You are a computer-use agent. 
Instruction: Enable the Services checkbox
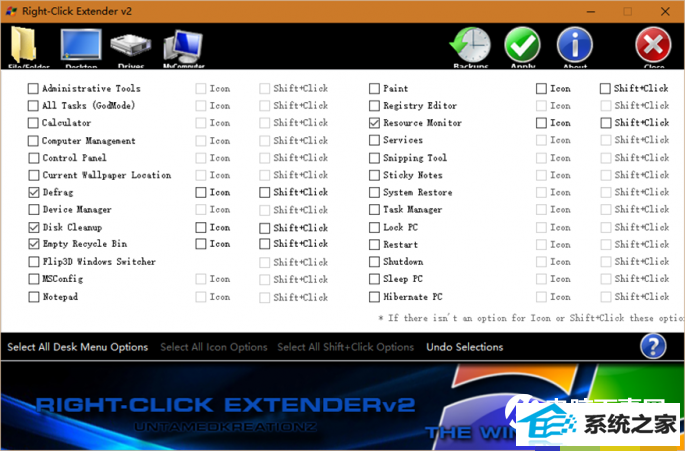point(374,140)
